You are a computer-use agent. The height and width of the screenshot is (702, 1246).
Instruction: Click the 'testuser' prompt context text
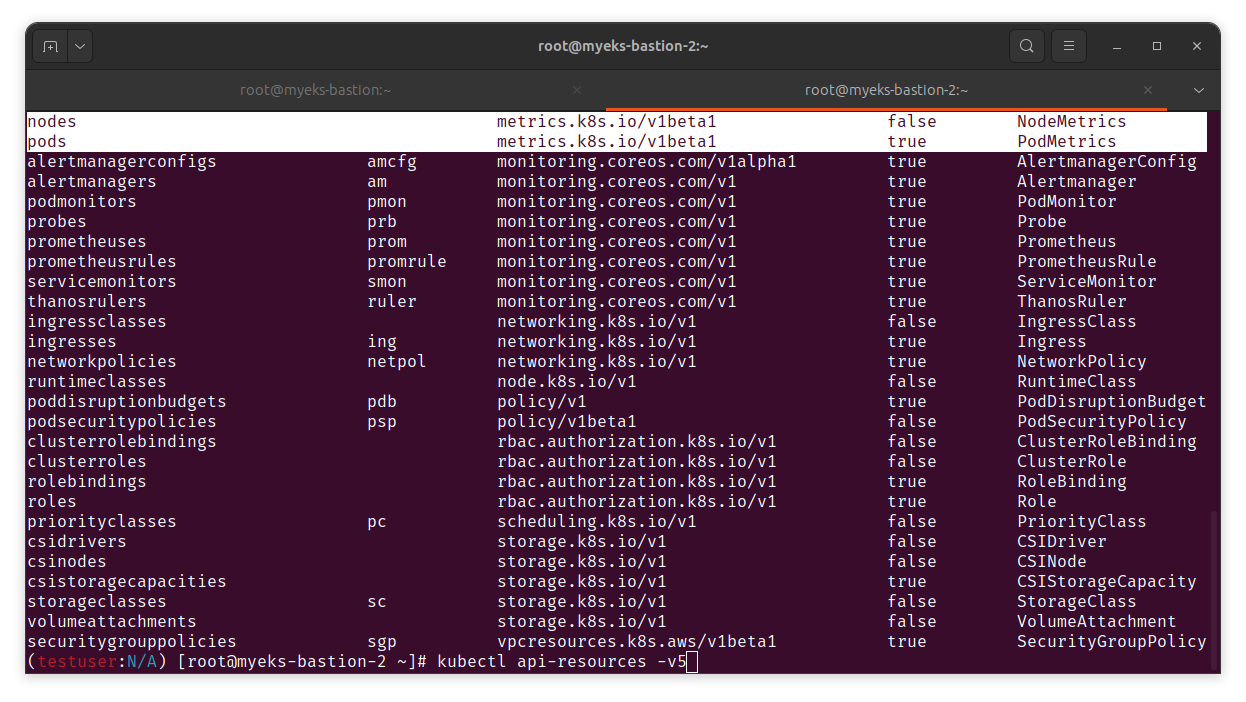pyautogui.click(x=77, y=662)
